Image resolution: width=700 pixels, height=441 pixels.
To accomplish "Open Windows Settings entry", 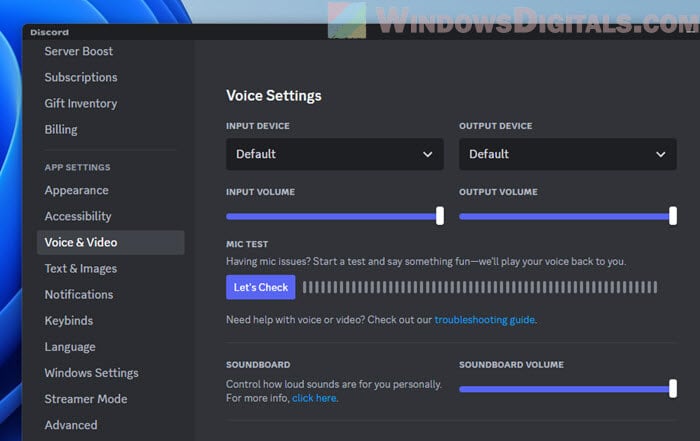I will (91, 373).
